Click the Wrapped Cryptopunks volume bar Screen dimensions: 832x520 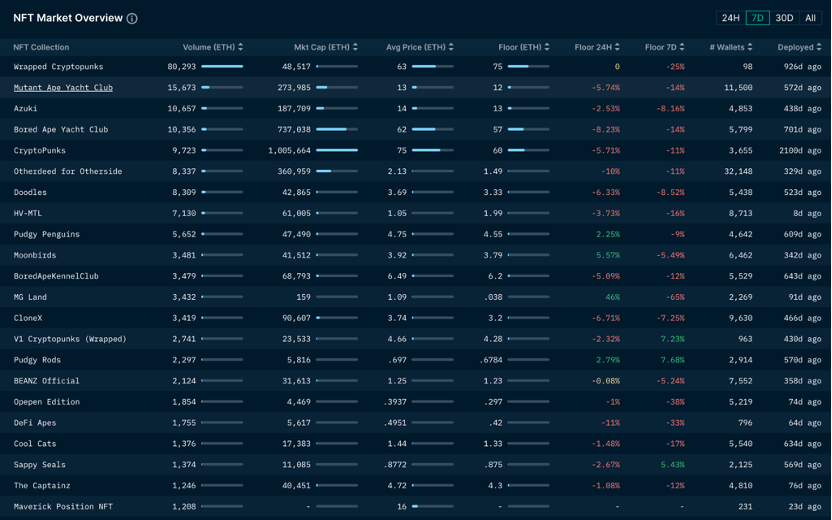tap(222, 67)
